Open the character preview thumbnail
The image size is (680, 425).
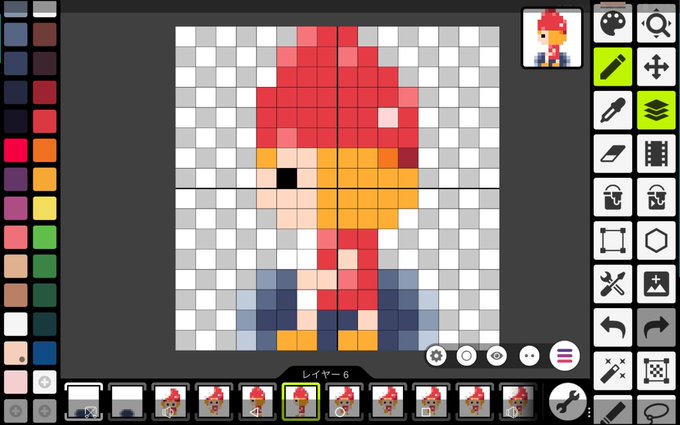coord(552,38)
